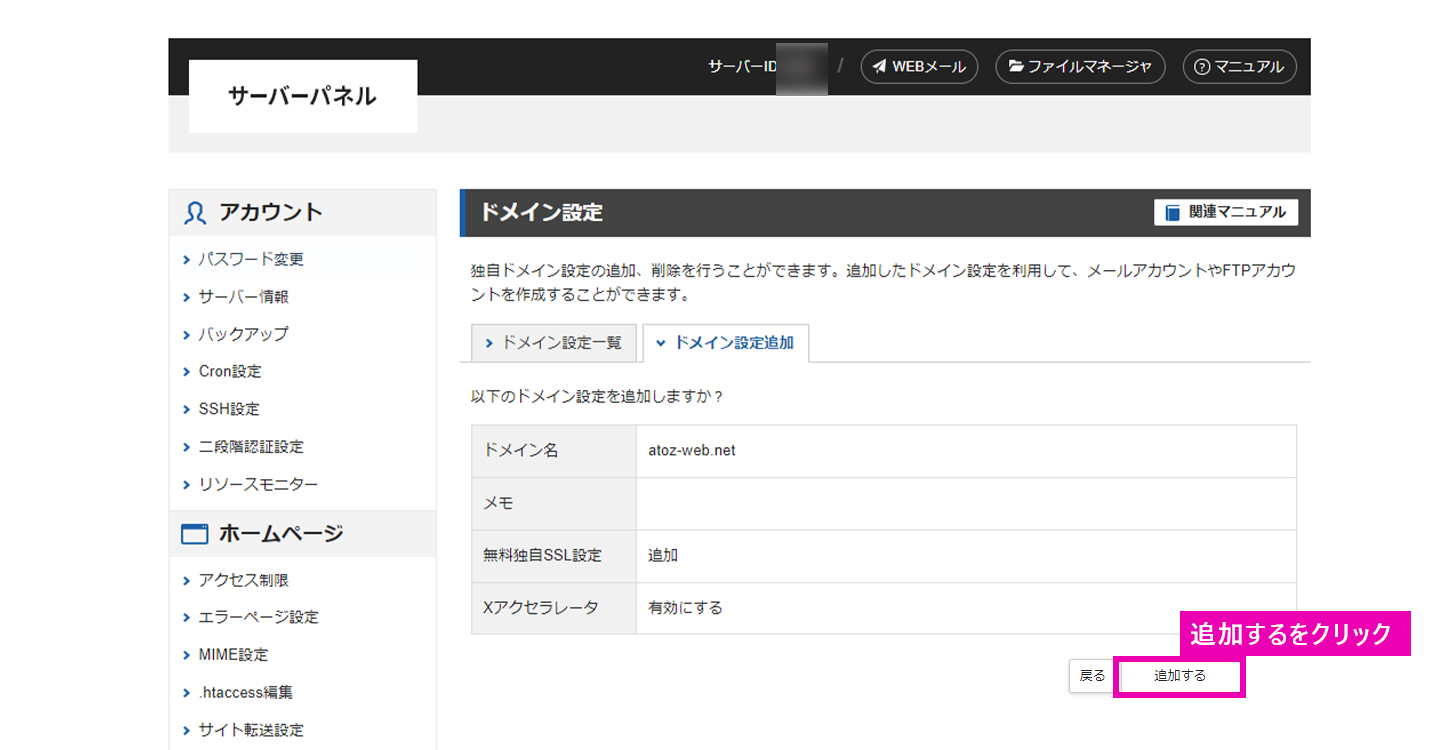Switch to the ドメイン設定一覧 tab
The width and height of the screenshot is (1450, 750).
click(x=554, y=343)
